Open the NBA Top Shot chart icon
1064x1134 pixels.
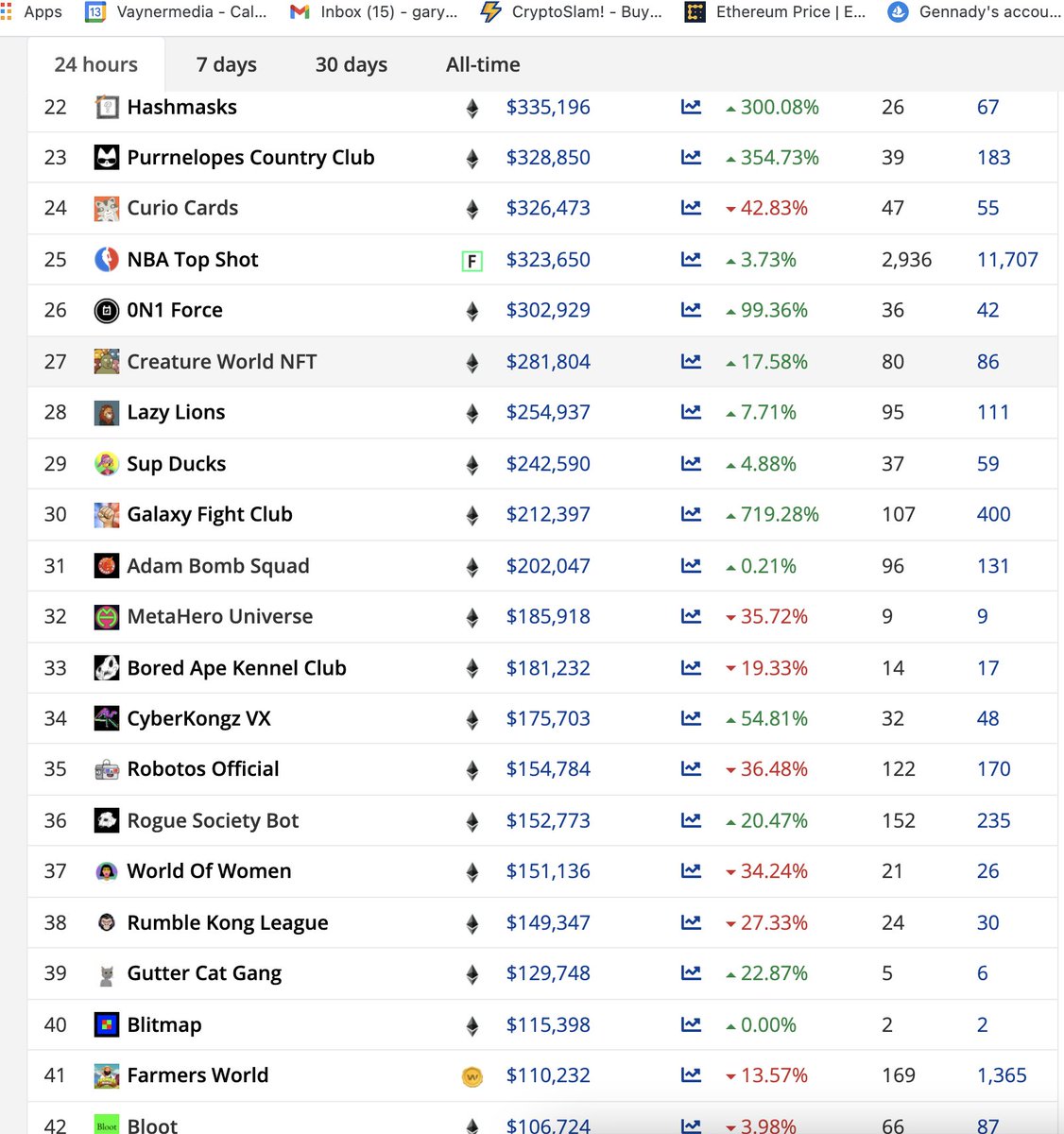pos(692,260)
